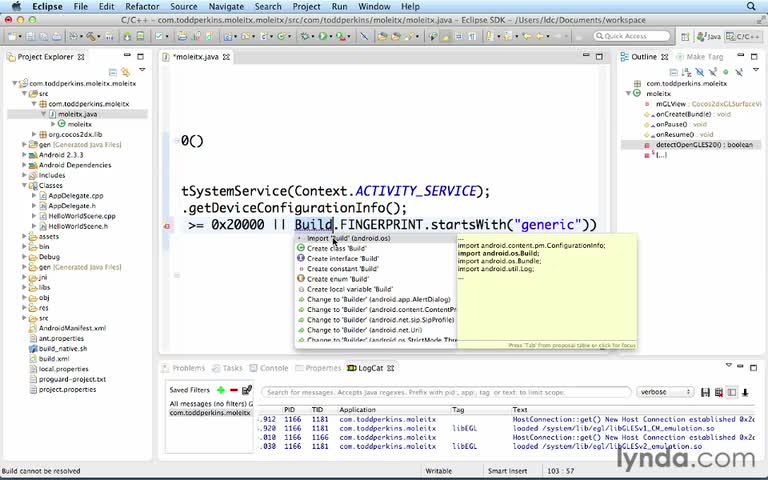Click Sort icon in Outline view

[x=686, y=72]
